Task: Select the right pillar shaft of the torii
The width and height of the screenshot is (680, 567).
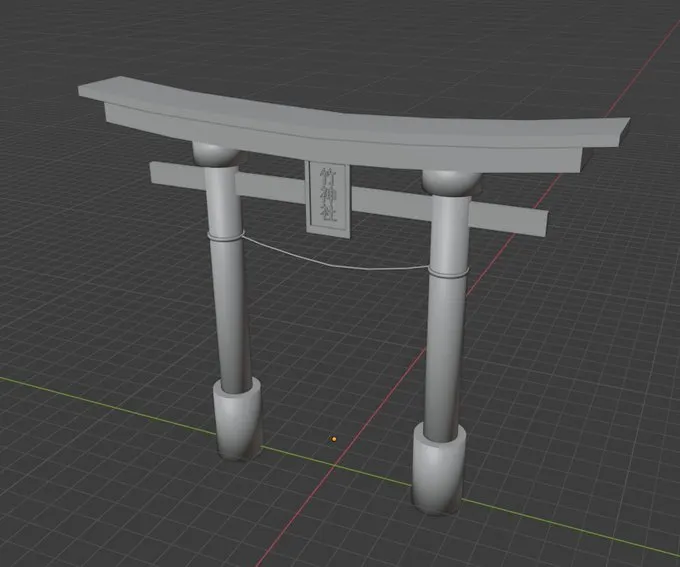Action: click(446, 321)
